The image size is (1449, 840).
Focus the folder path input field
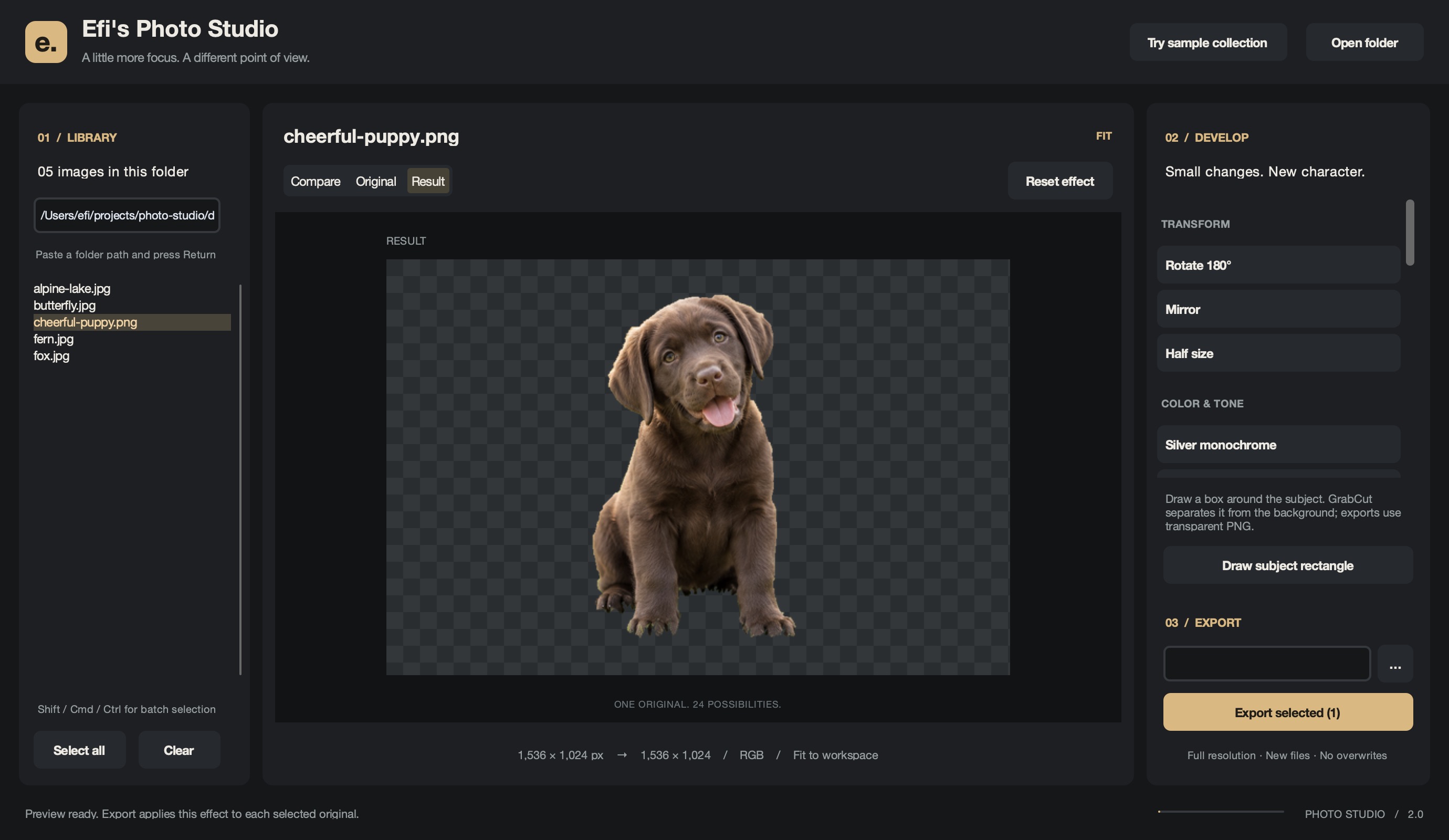pos(127,215)
